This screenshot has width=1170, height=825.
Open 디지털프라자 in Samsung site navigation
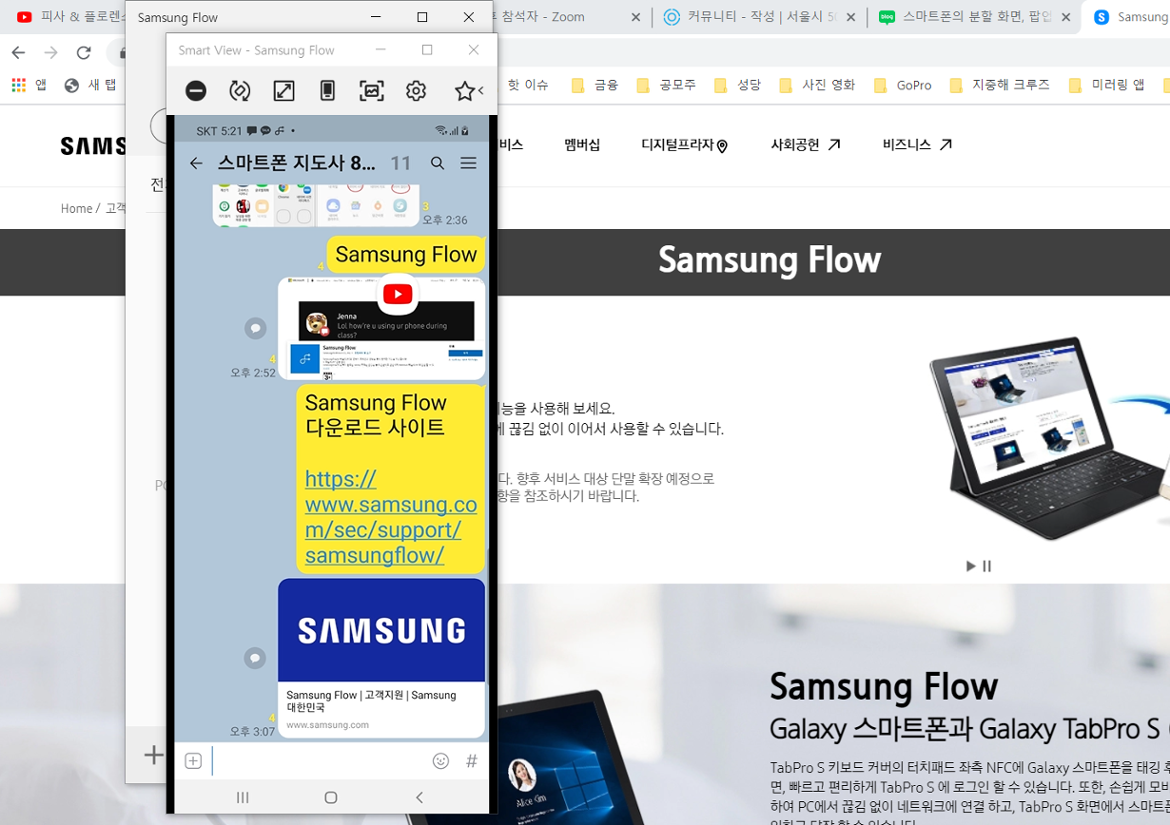coord(684,145)
